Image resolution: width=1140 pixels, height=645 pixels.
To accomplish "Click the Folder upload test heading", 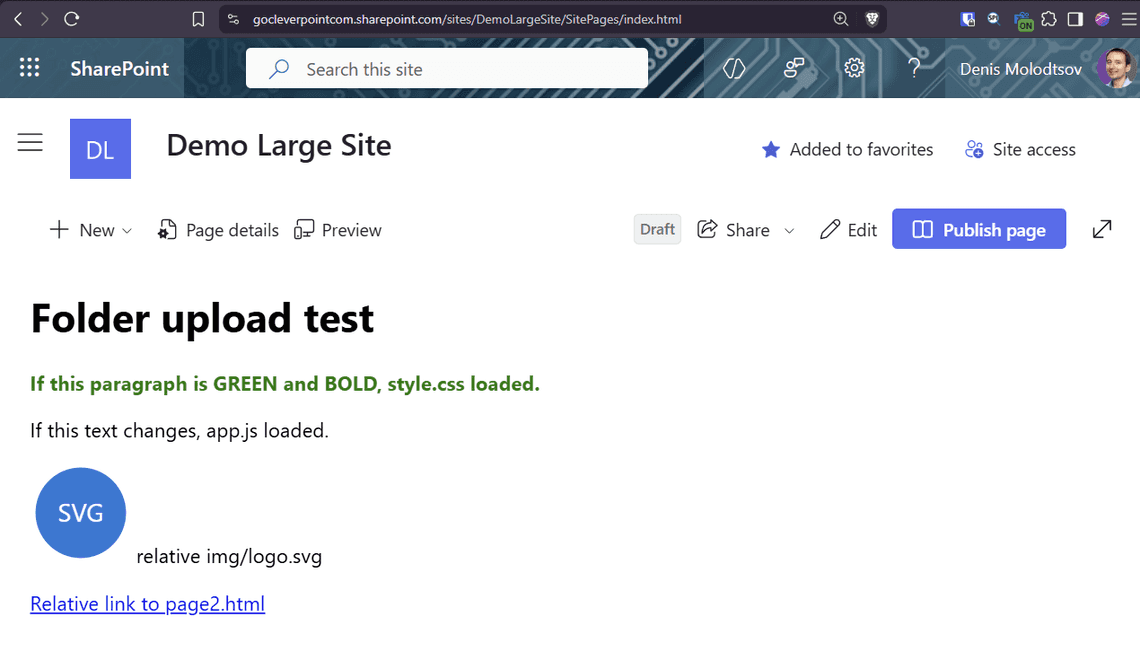I will click(202, 319).
